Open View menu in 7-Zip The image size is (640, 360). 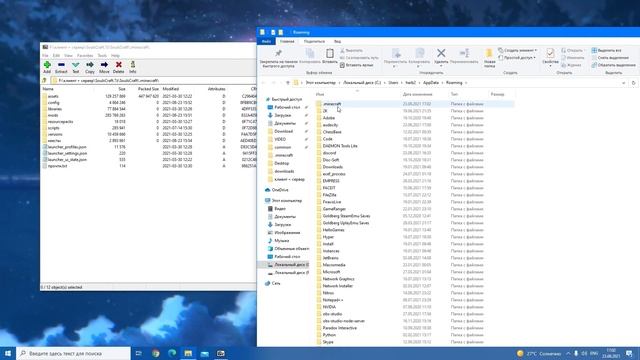click(x=68, y=56)
